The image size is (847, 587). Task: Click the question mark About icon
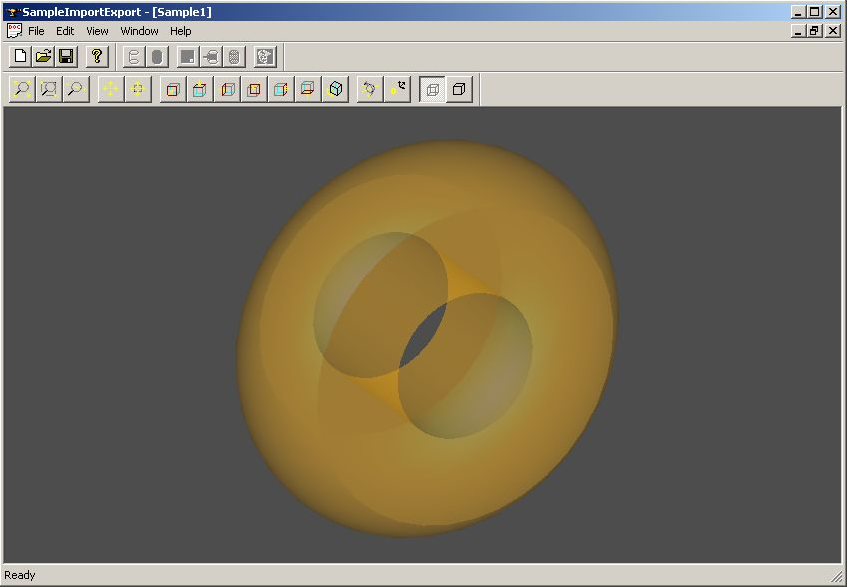[97, 57]
